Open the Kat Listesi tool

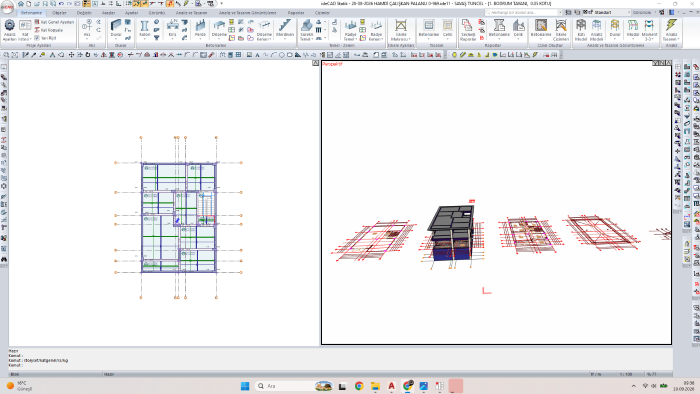pyautogui.click(x=25, y=30)
